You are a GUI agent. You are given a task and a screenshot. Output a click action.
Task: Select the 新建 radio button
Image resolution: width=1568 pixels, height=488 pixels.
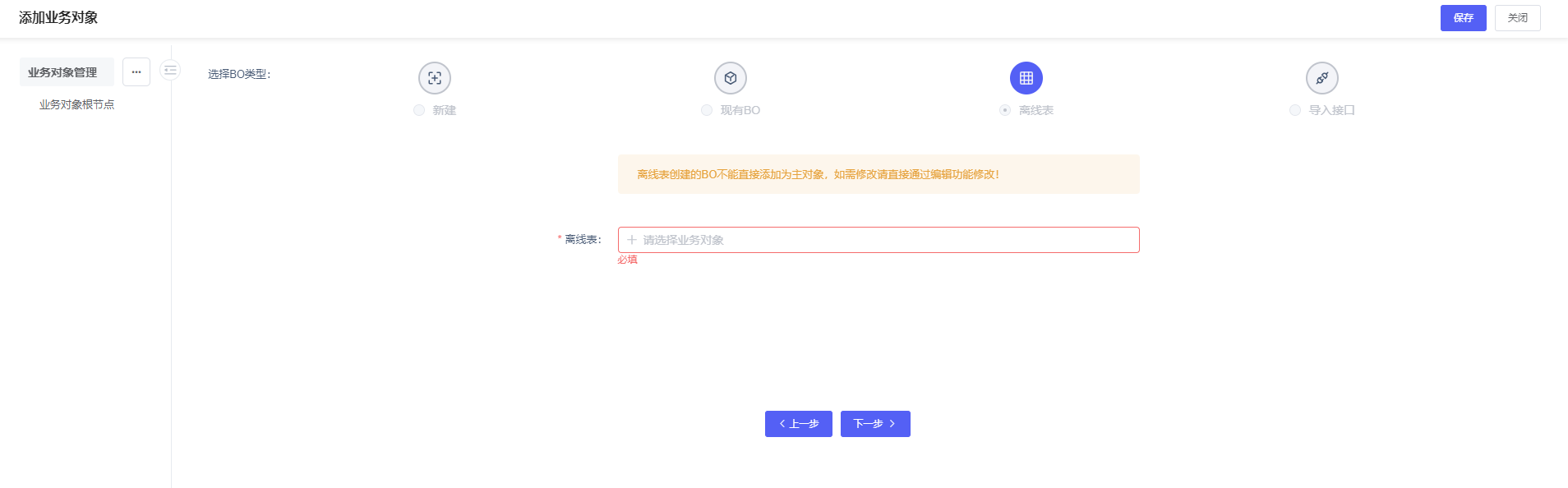(419, 110)
